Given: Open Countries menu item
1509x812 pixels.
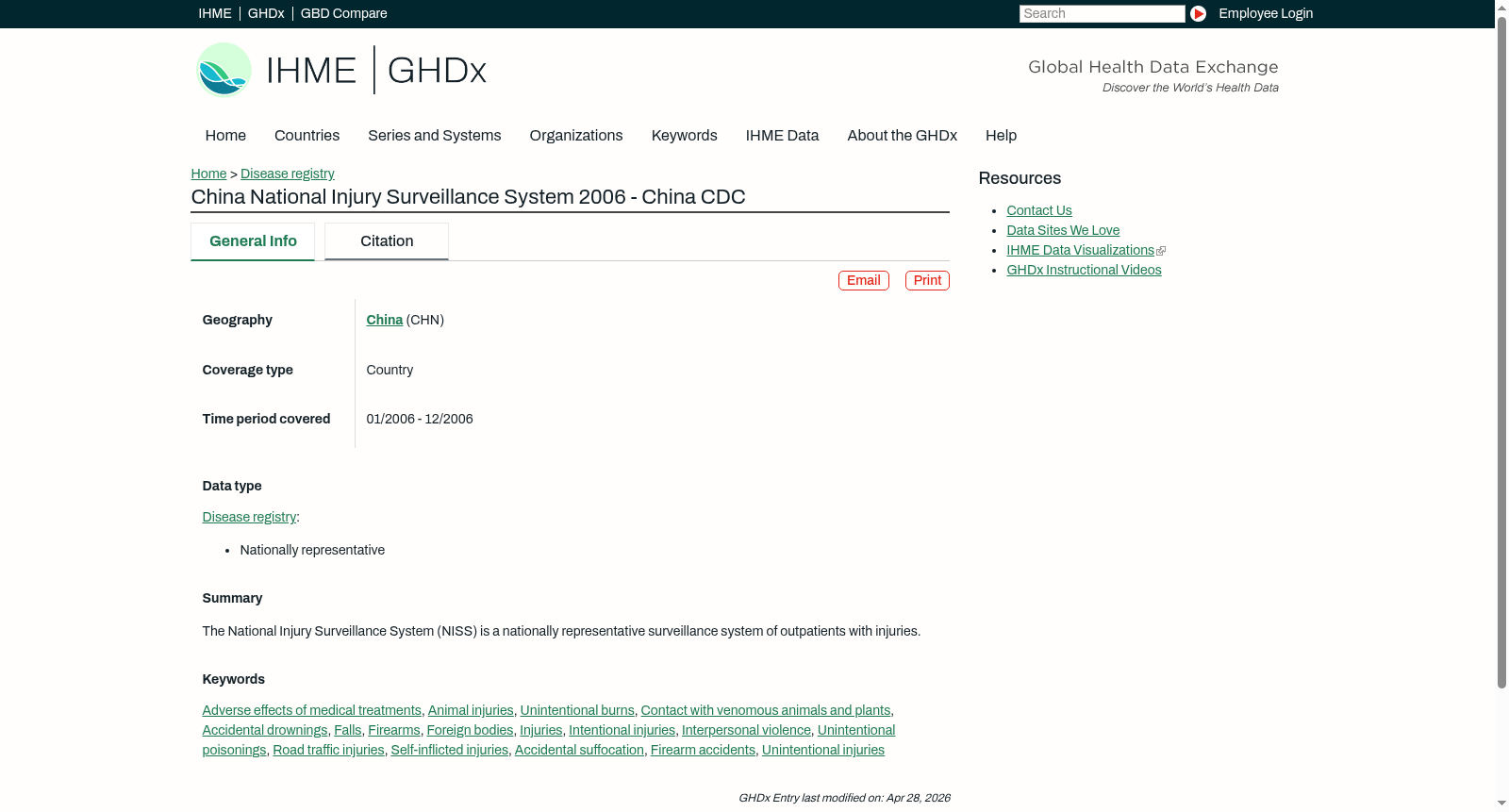Looking at the screenshot, I should (307, 135).
